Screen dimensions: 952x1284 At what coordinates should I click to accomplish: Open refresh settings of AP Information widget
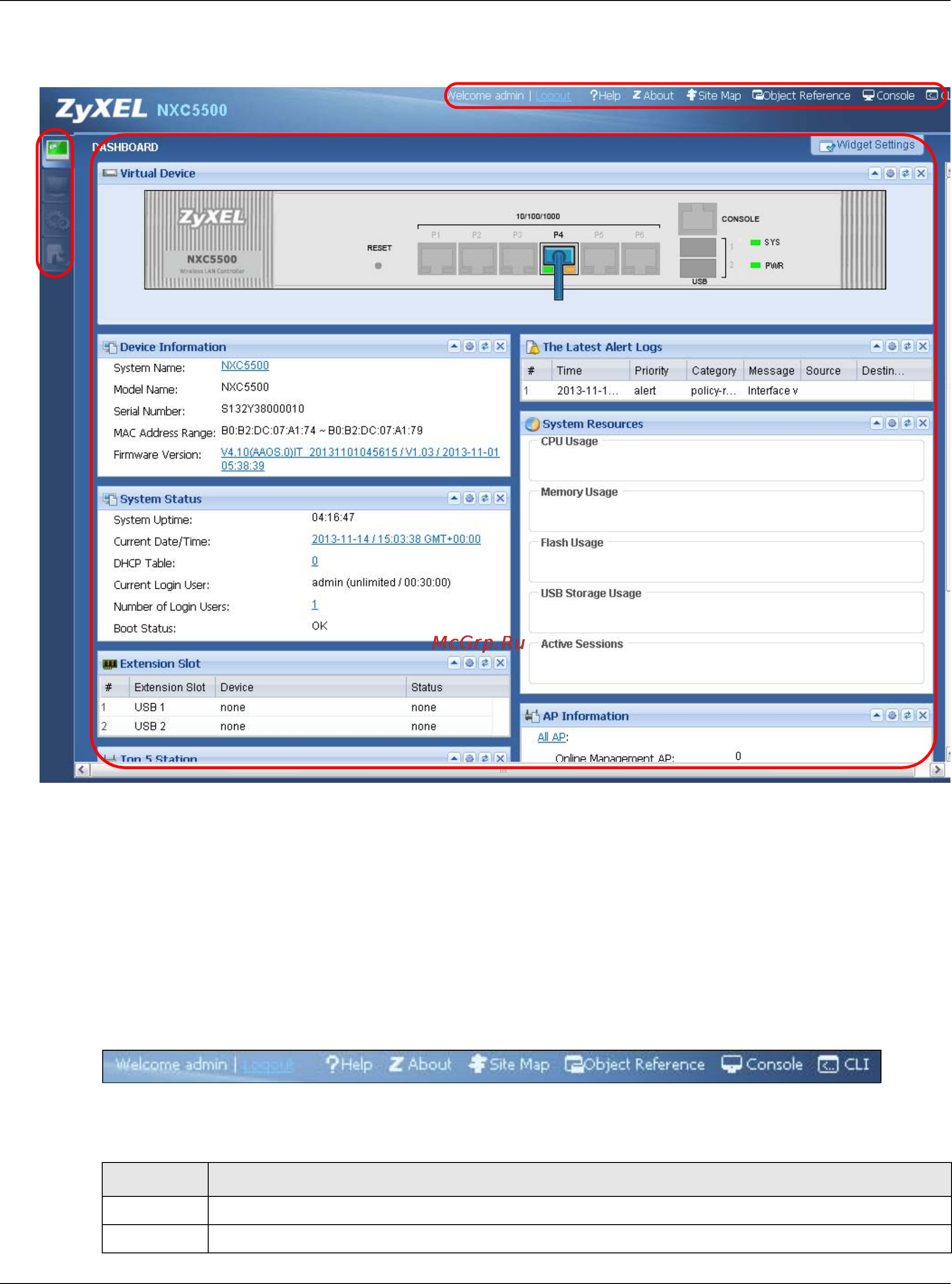coord(892,716)
